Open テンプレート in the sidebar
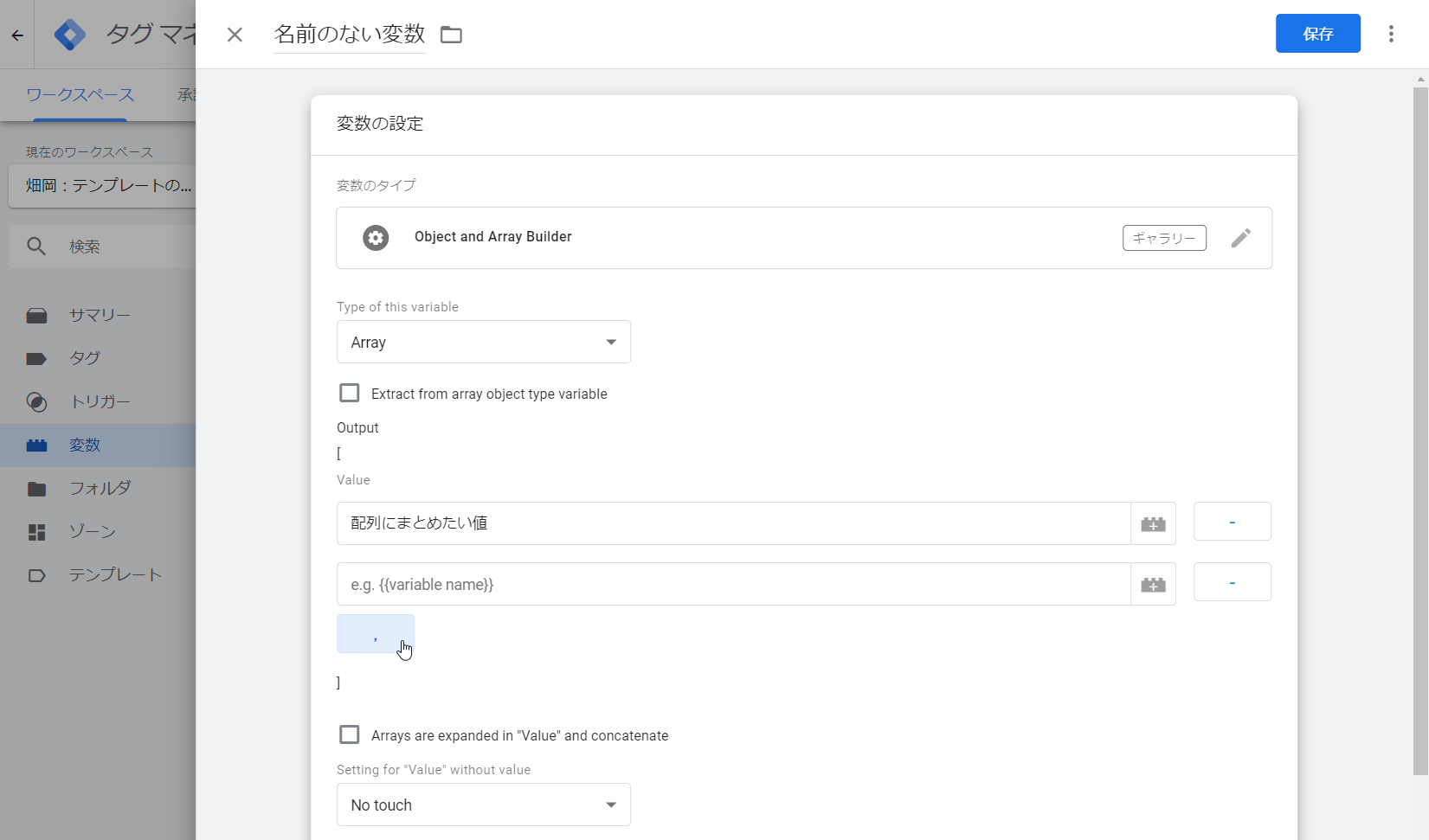This screenshot has width=1429, height=840. pos(98,575)
